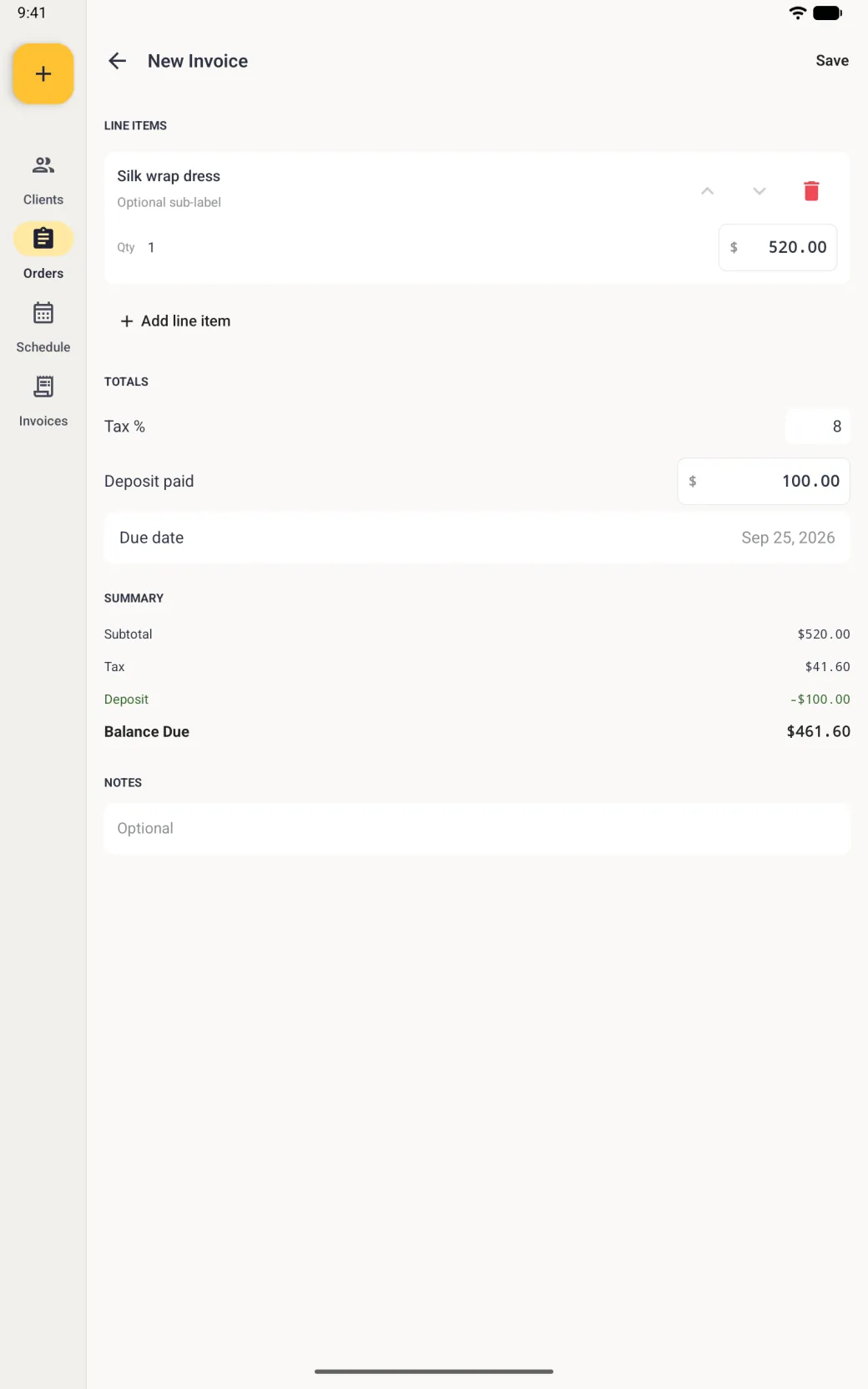Click the SUMMARY heading
The height and width of the screenshot is (1389, 868).
pos(134,599)
